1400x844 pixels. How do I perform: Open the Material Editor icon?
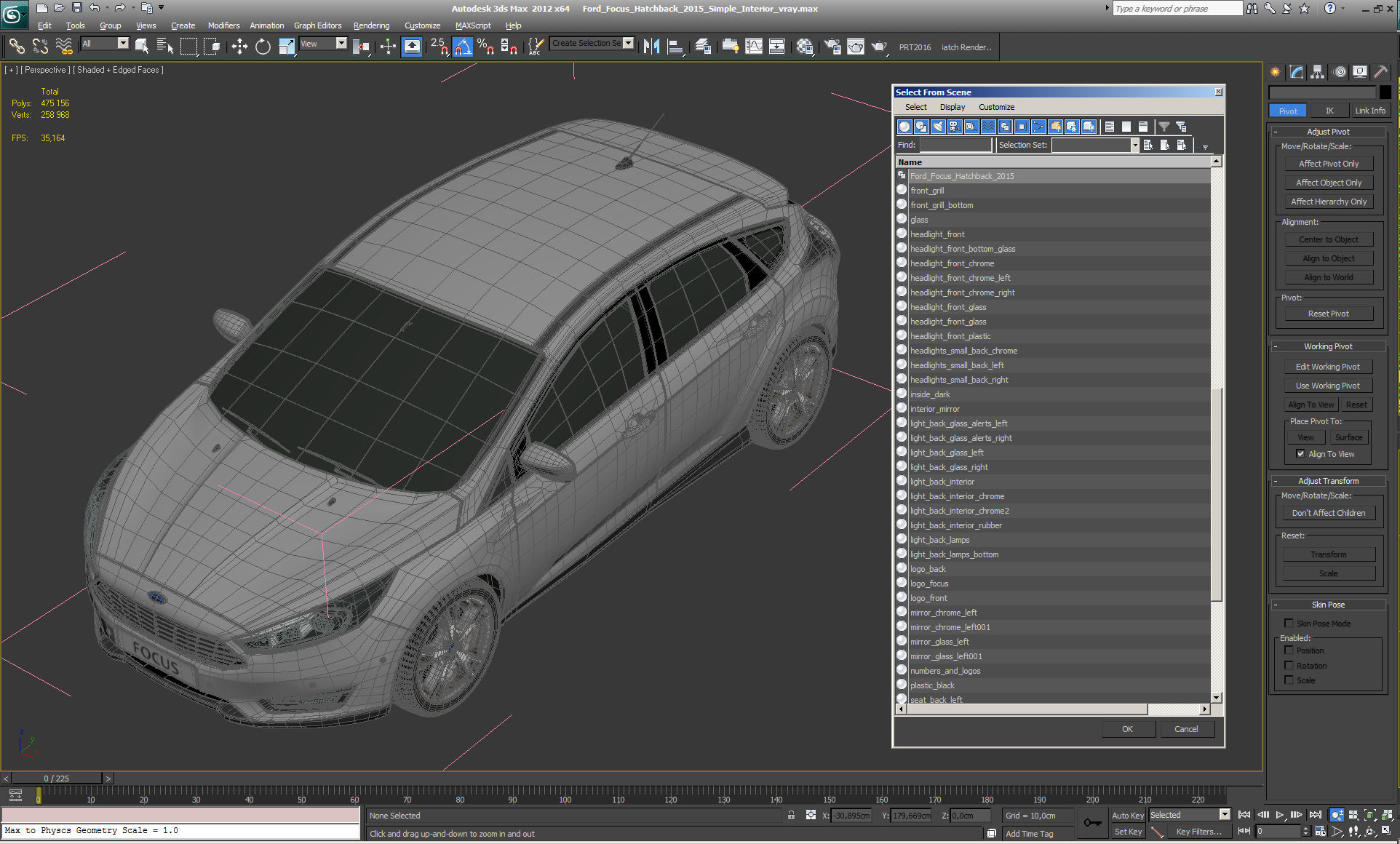[805, 47]
